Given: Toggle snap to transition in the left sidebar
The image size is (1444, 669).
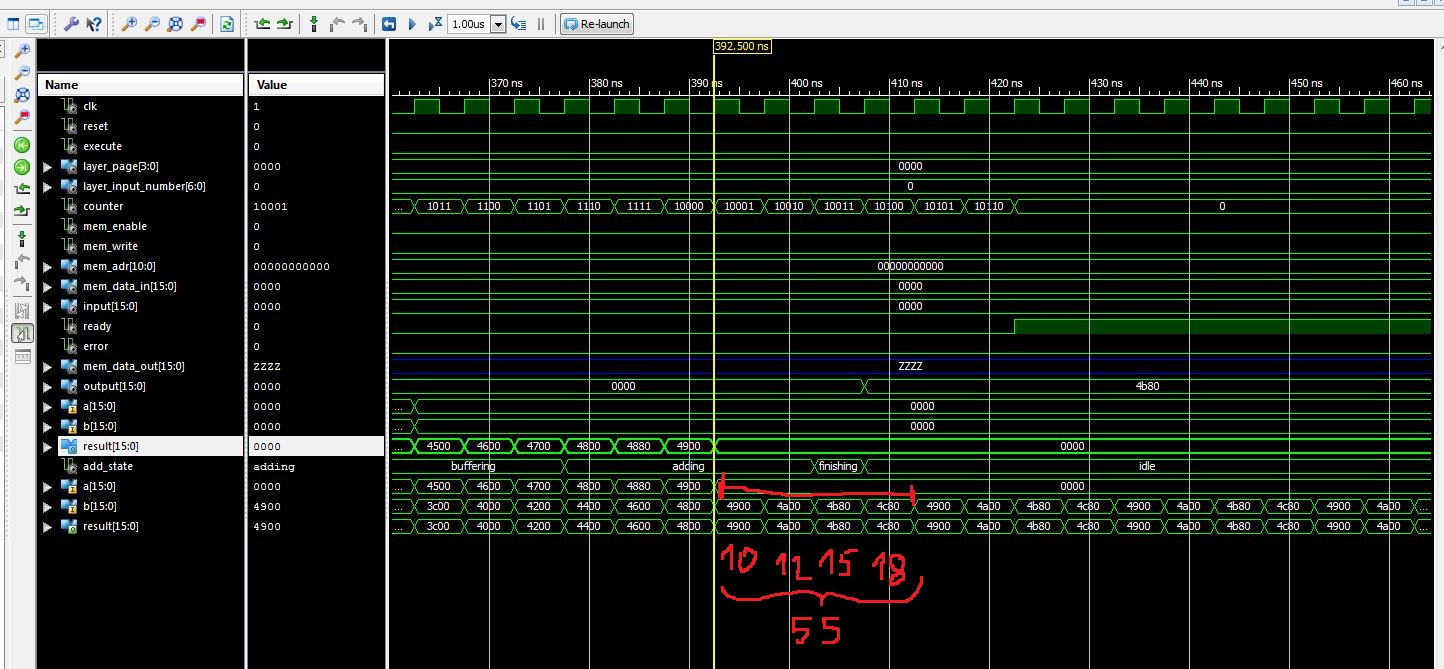Looking at the screenshot, I should (x=21, y=333).
